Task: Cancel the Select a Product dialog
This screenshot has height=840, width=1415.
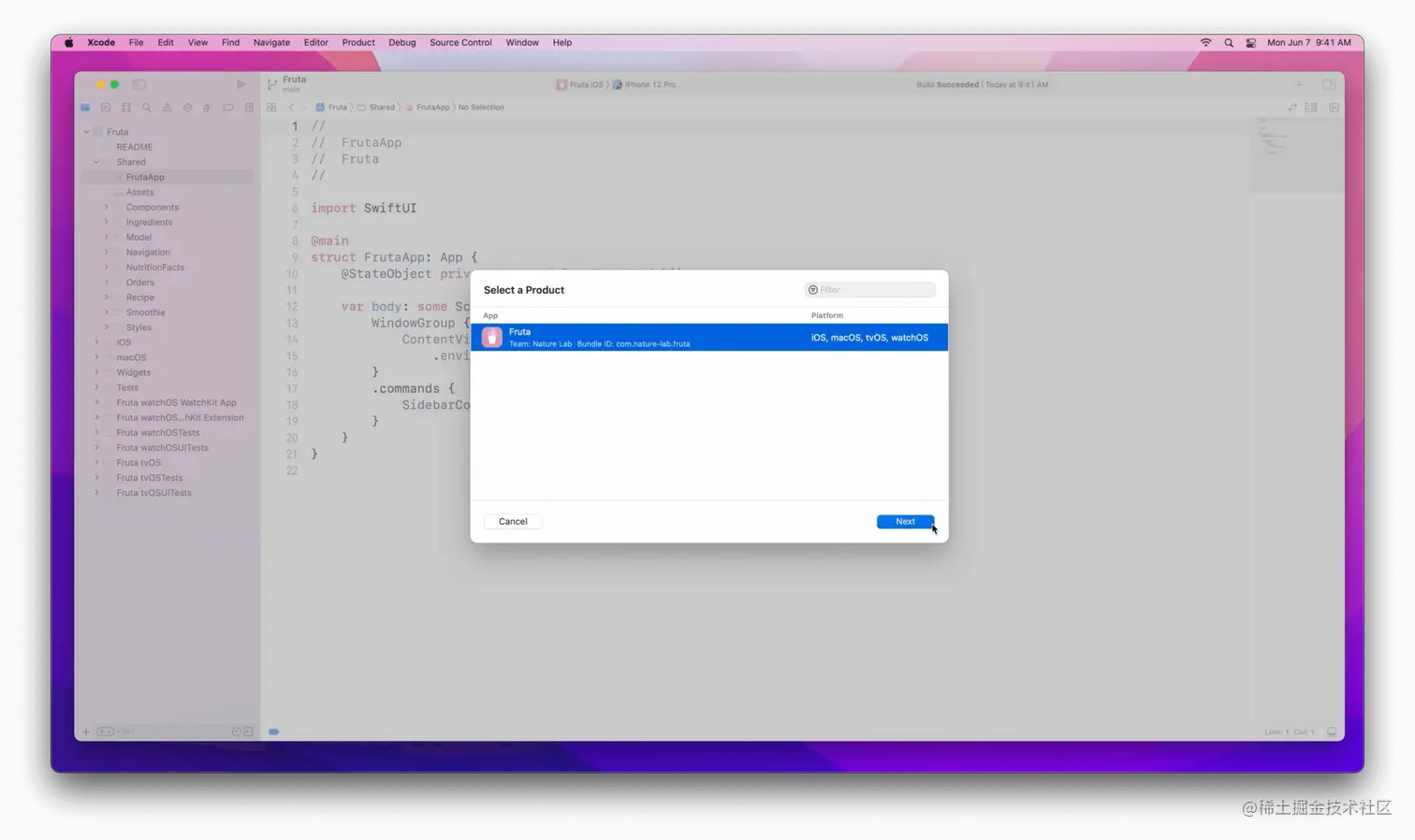Action: (513, 521)
